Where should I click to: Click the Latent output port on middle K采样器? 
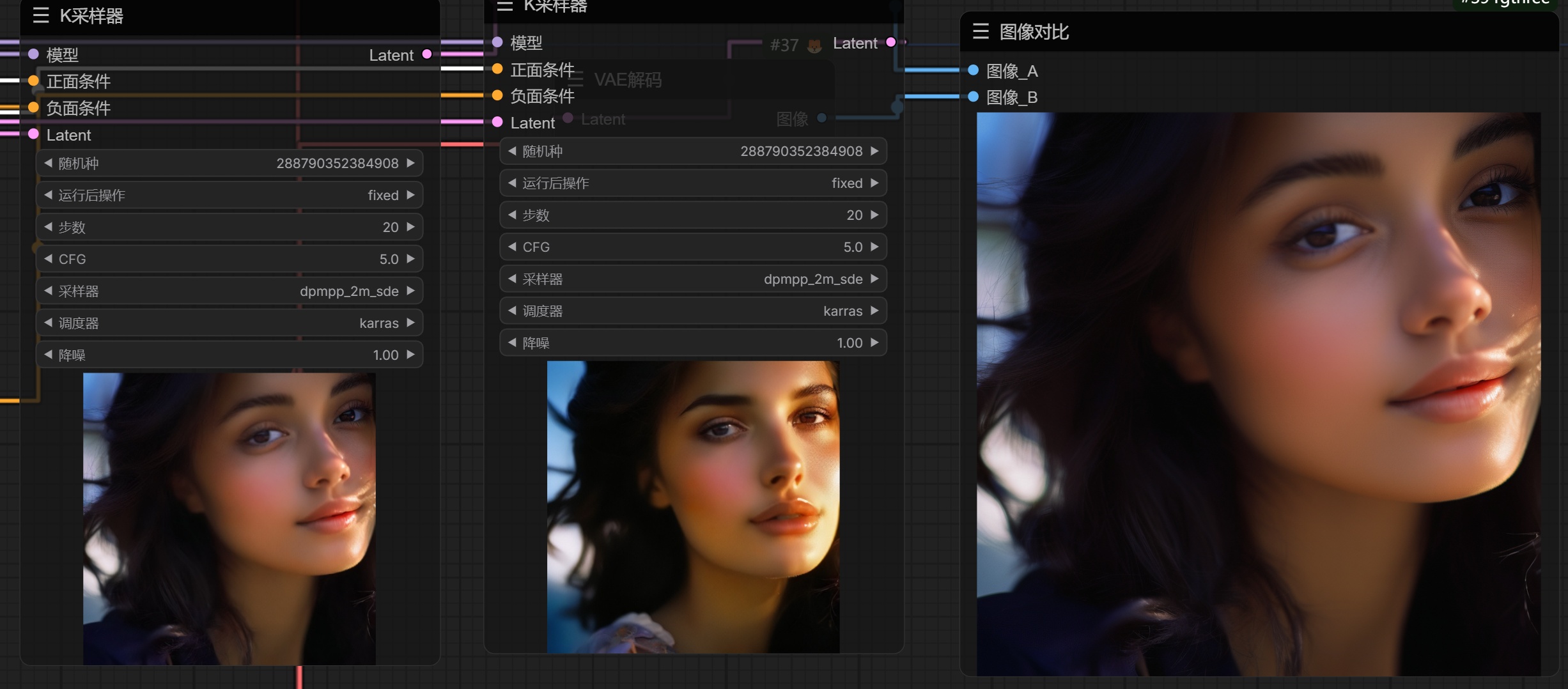(x=891, y=42)
